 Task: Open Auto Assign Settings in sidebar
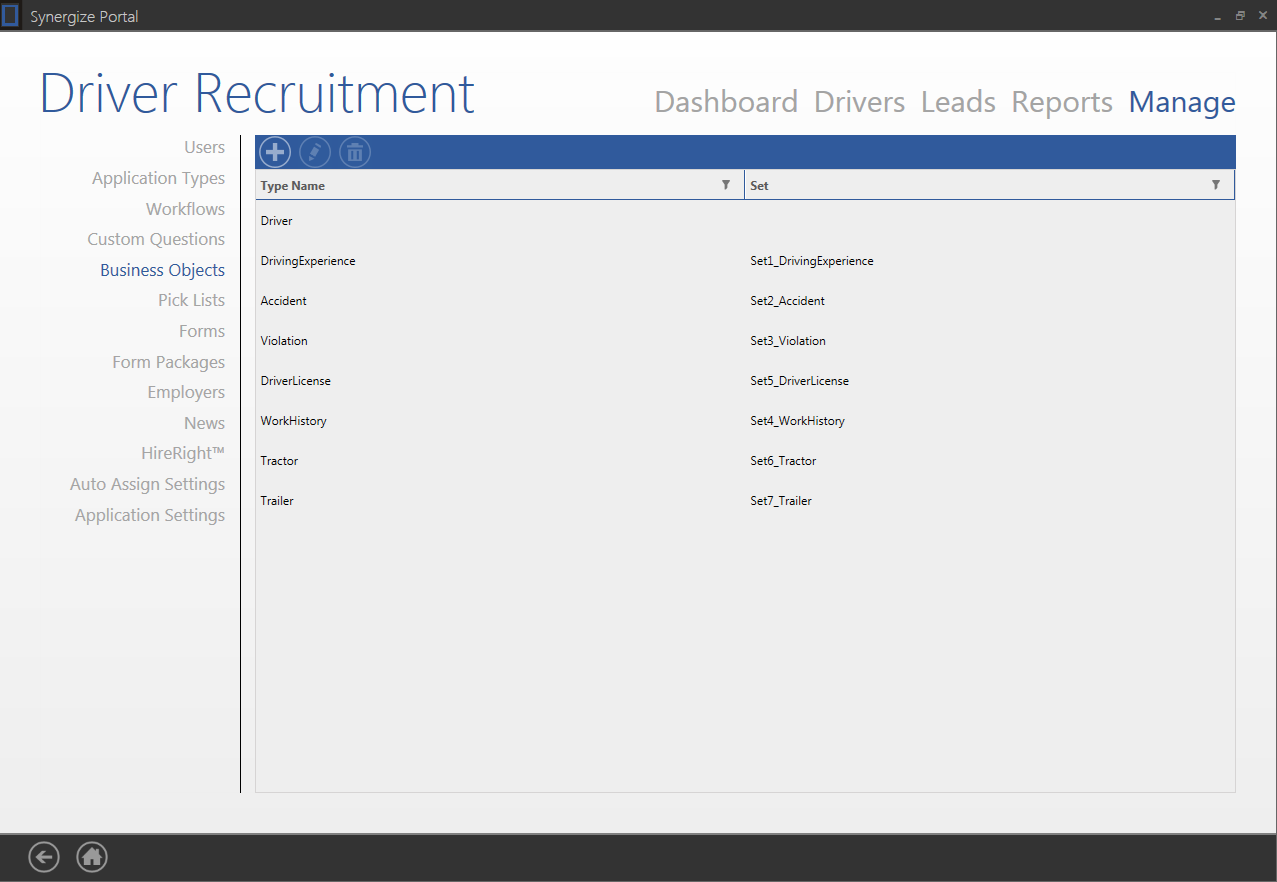point(147,484)
